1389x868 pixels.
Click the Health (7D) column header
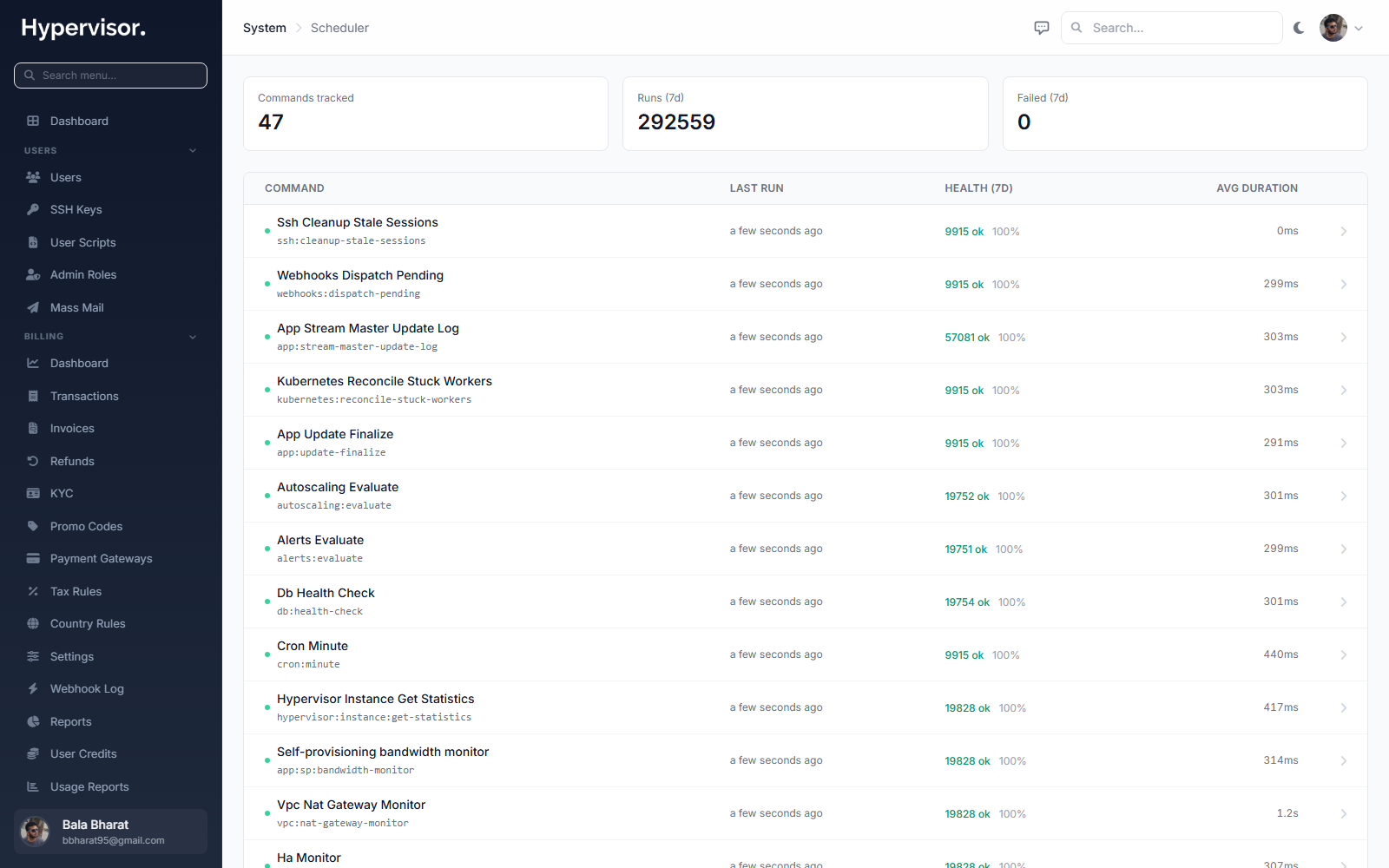(978, 188)
